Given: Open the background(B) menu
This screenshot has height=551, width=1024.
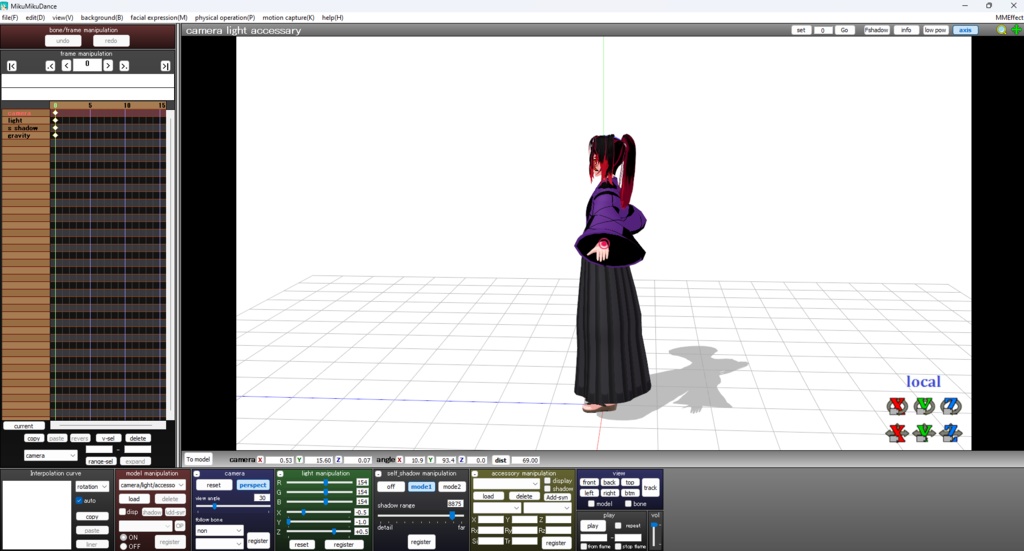Looking at the screenshot, I should point(102,18).
